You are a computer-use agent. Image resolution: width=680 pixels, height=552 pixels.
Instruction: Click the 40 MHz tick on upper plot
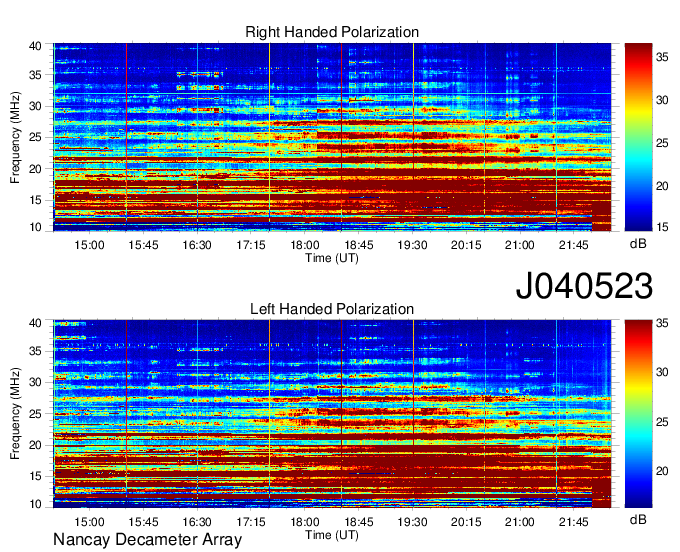coord(35,46)
